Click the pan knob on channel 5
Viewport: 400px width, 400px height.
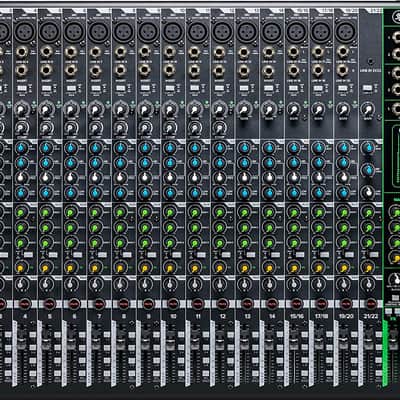point(46,284)
